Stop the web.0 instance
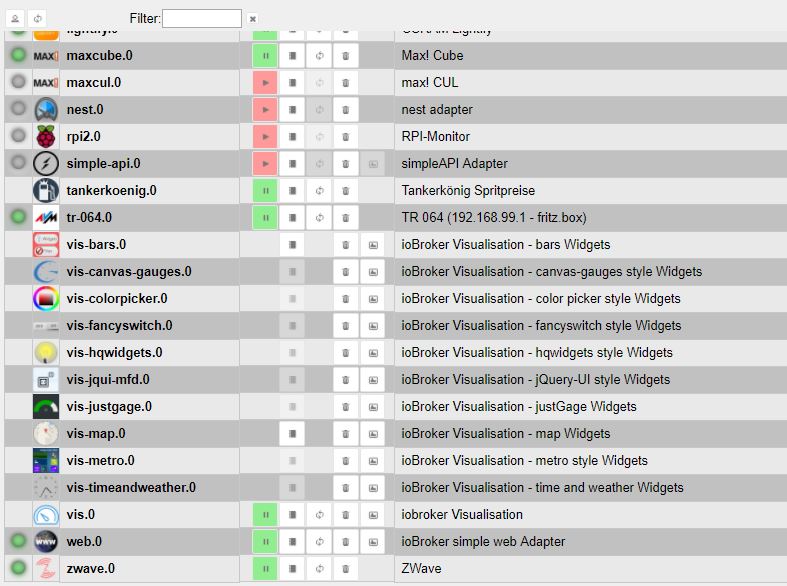Viewport: 787px width, 586px height. click(x=265, y=542)
